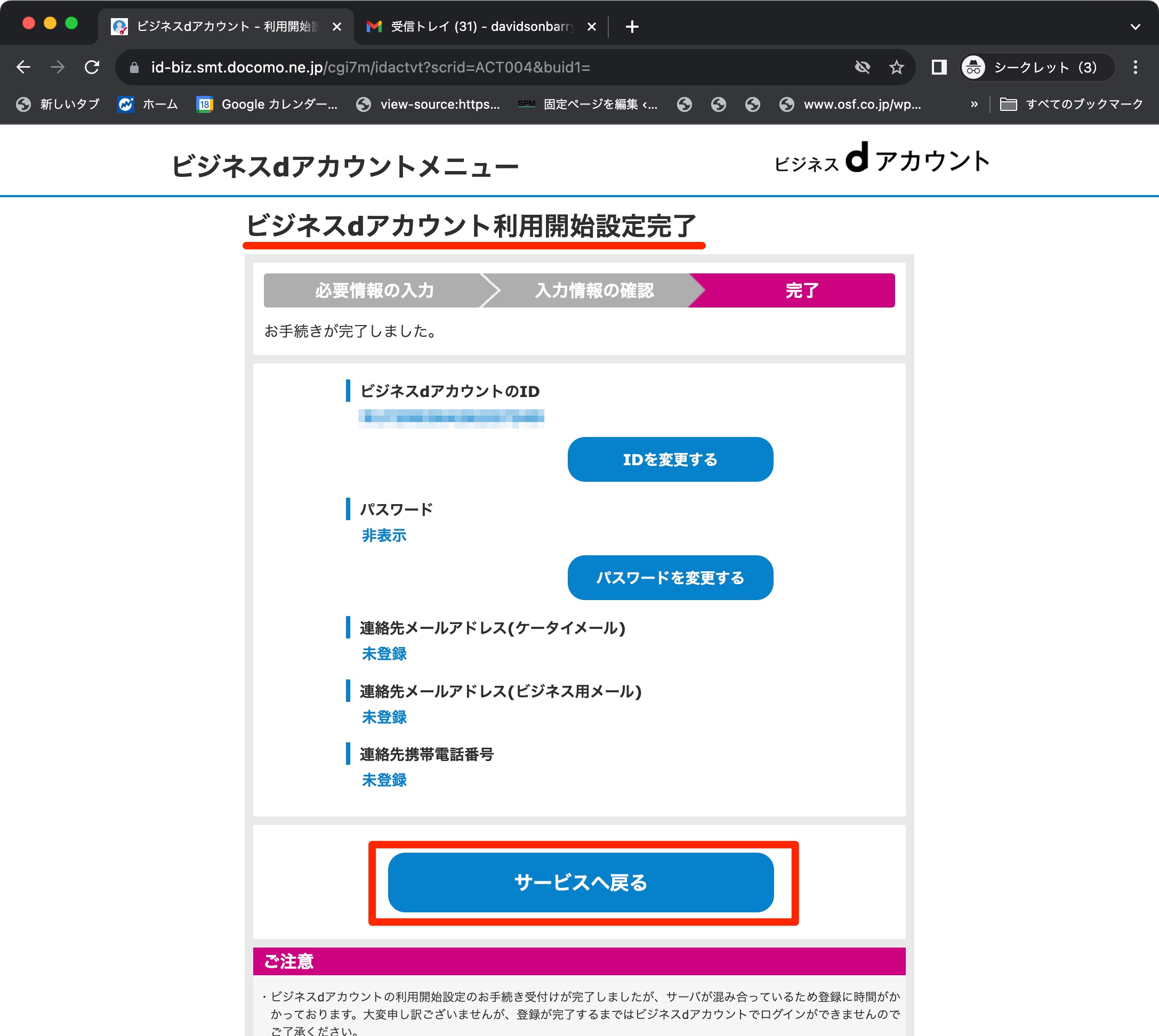Close the Gmail 受信トレイ tab
The height and width of the screenshot is (1036, 1159).
click(x=591, y=27)
